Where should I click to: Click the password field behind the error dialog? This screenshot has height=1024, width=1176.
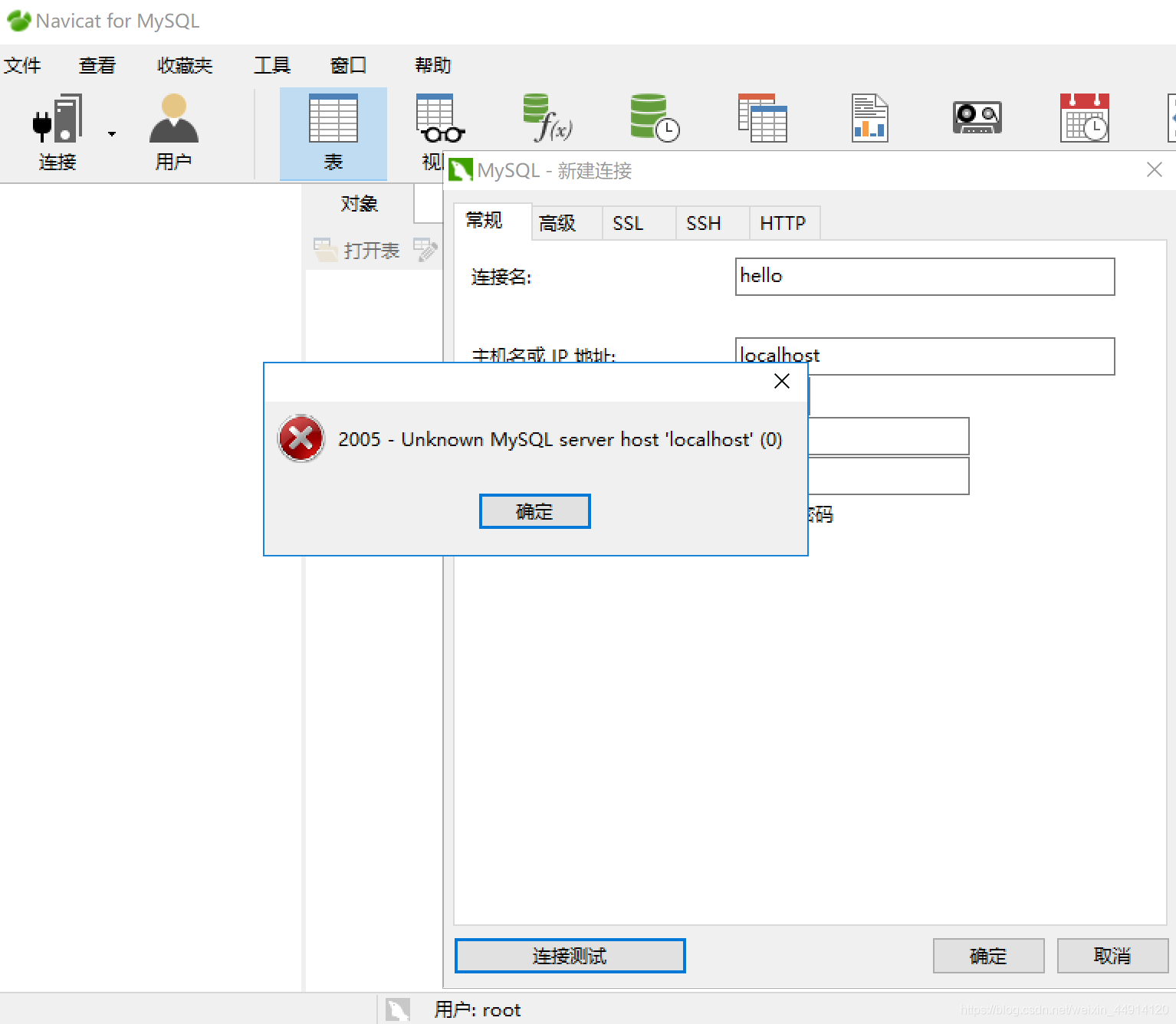point(889,476)
